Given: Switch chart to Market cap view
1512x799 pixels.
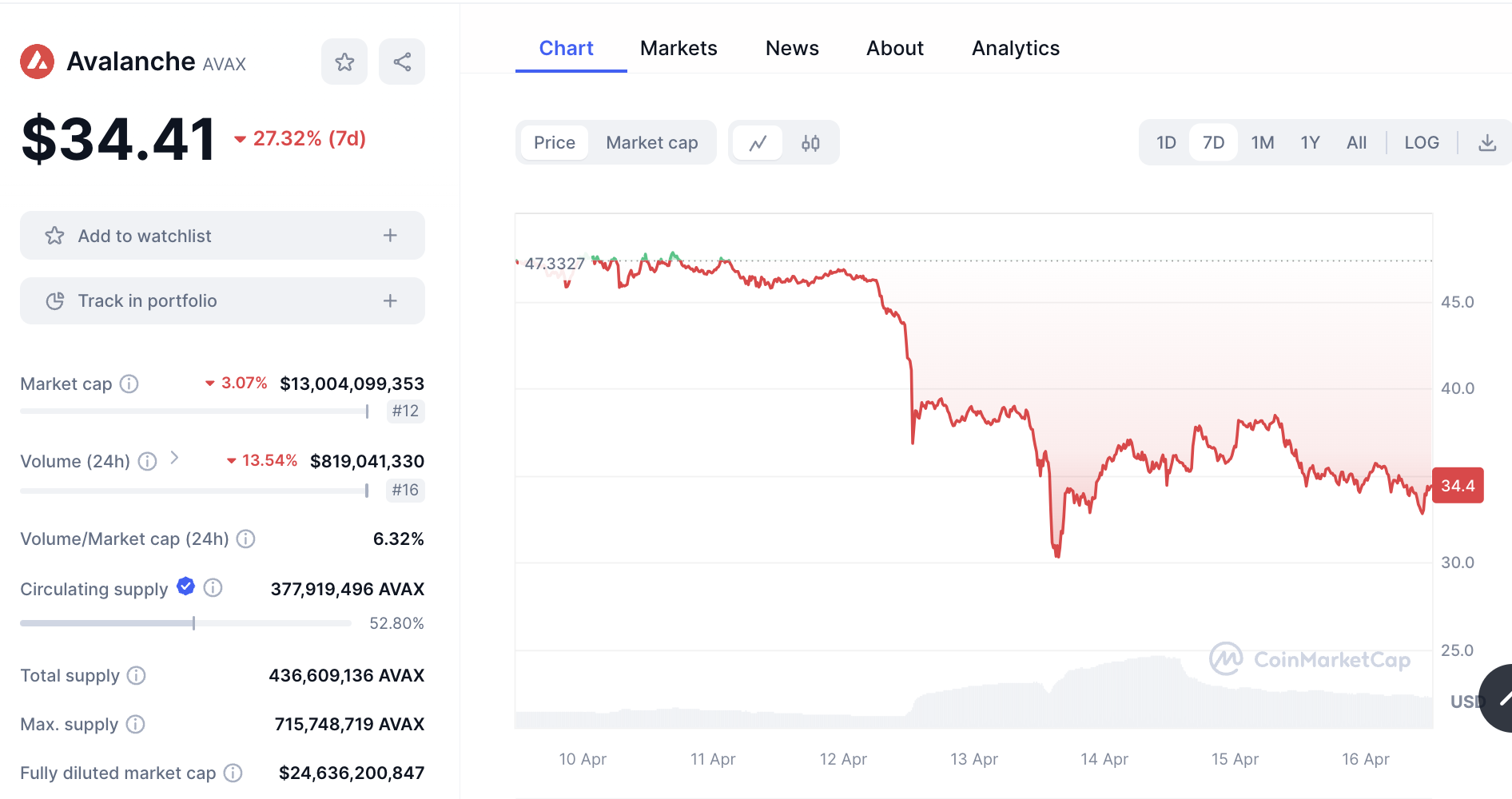Looking at the screenshot, I should (651, 143).
